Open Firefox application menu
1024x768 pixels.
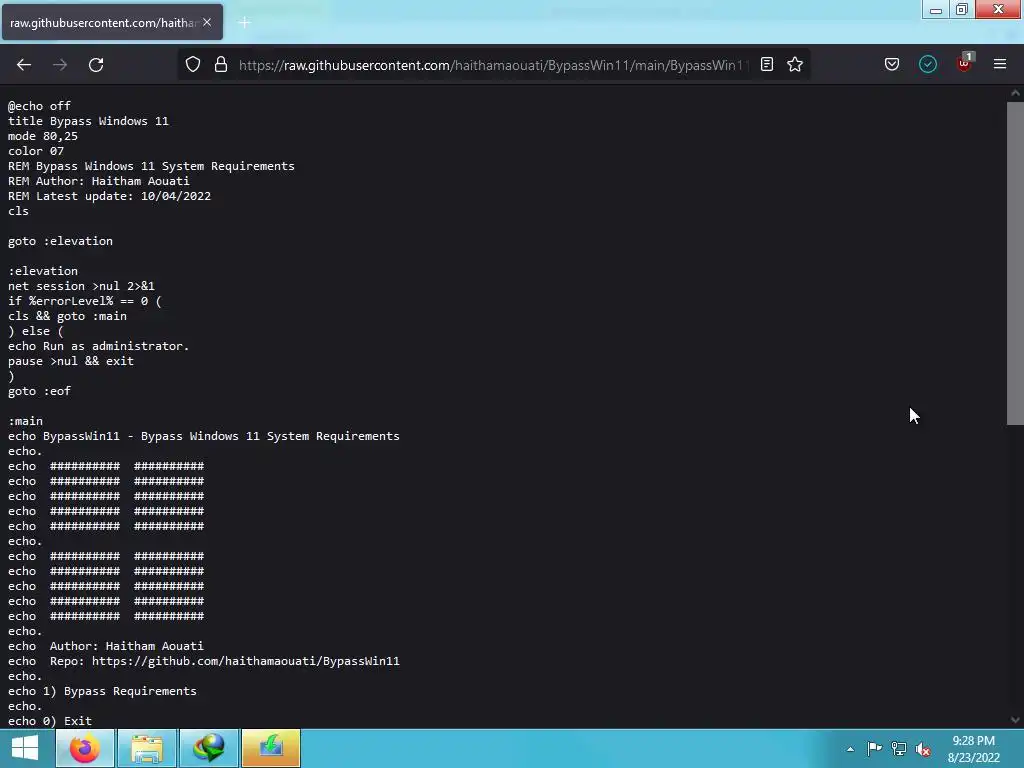pyautogui.click(x=1000, y=65)
